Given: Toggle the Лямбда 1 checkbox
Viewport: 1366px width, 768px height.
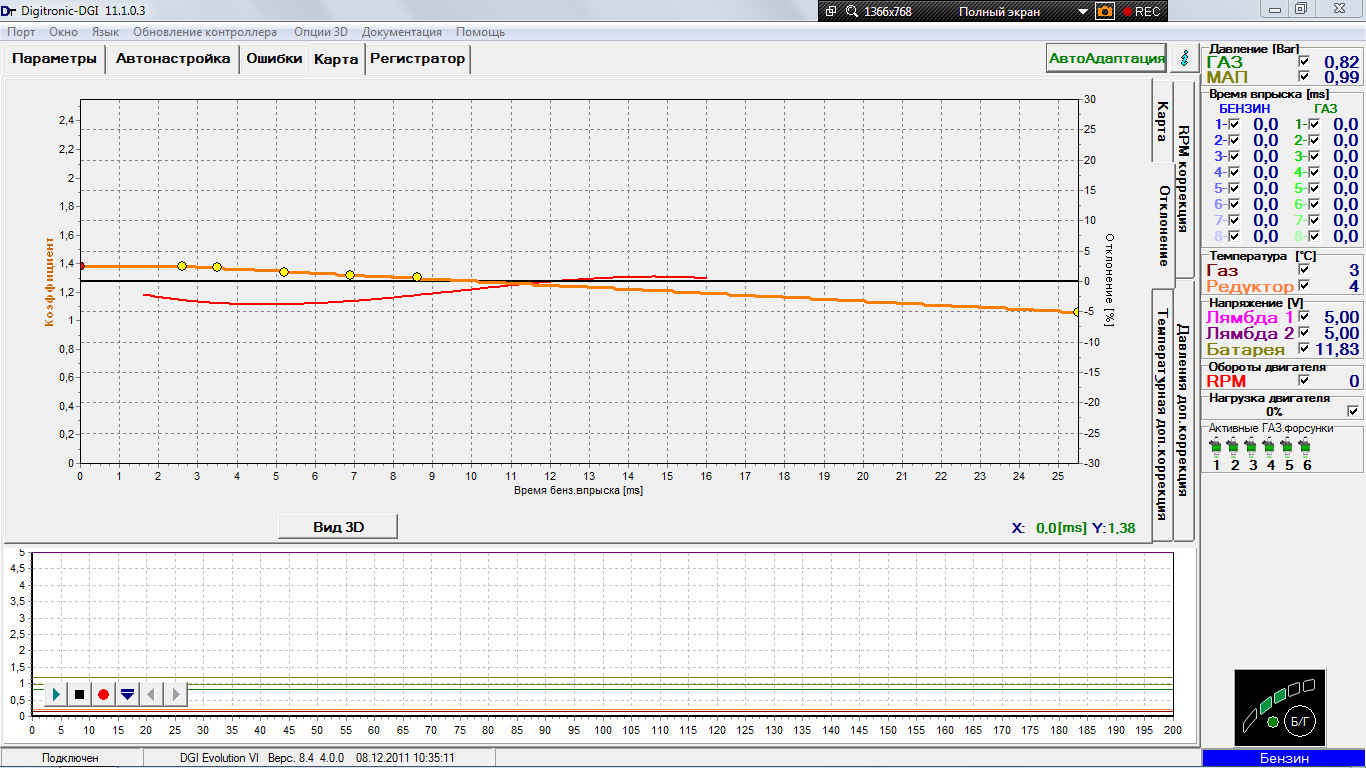Looking at the screenshot, I should point(1303,317).
